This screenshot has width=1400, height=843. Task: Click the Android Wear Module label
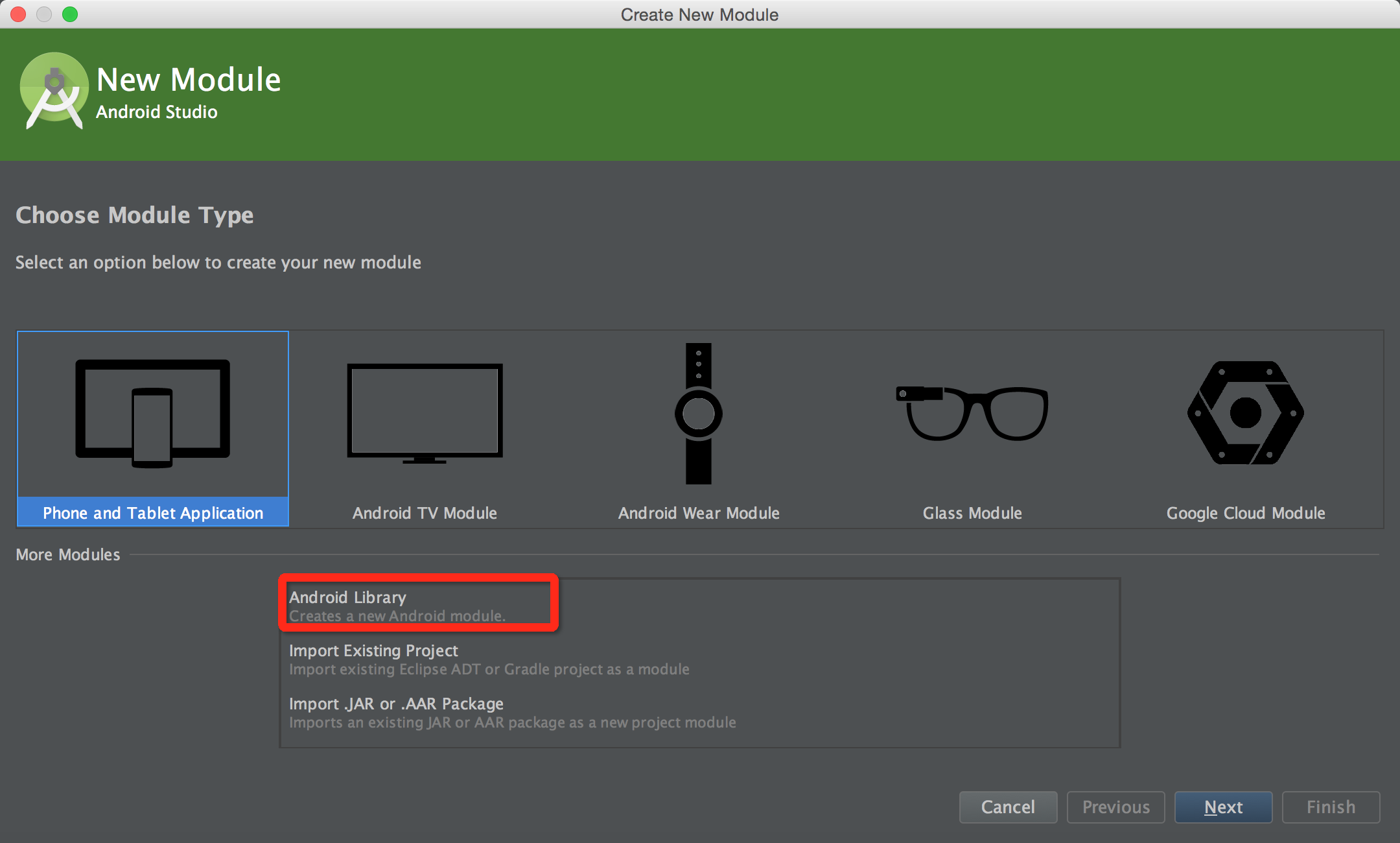tap(699, 513)
